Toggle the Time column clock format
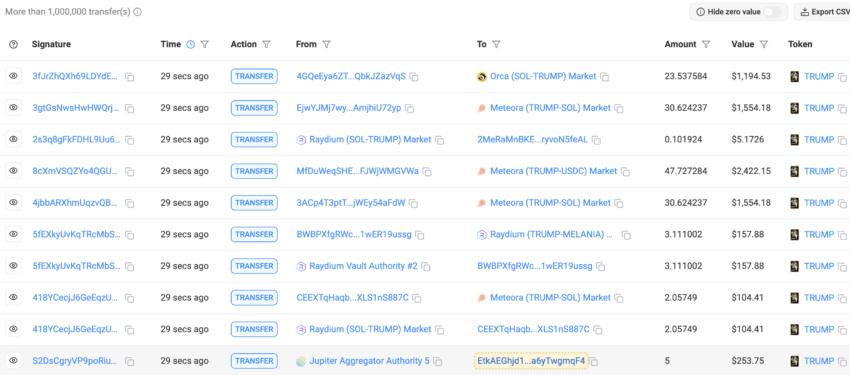This screenshot has width=850, height=375. 190,44
